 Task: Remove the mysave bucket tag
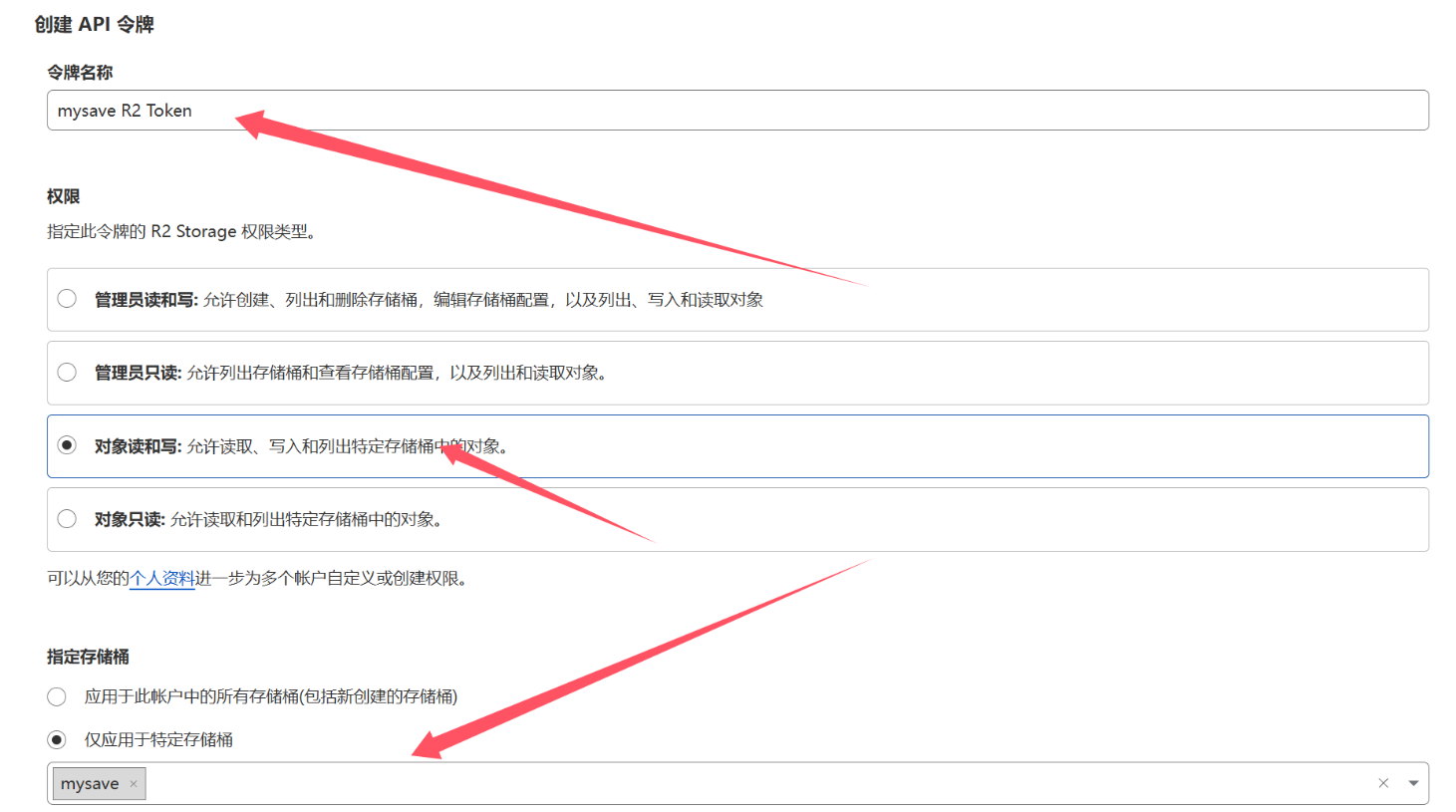[134, 784]
